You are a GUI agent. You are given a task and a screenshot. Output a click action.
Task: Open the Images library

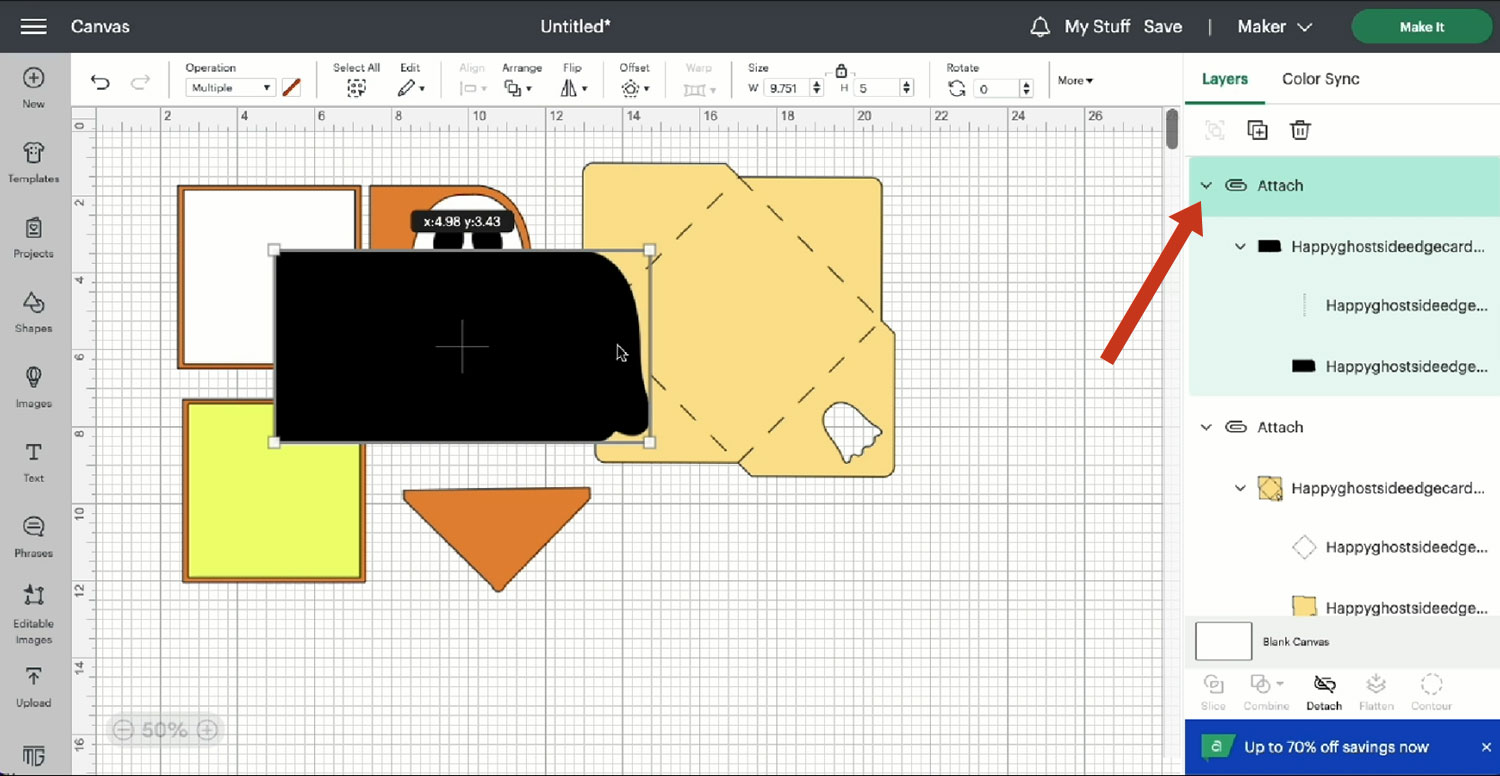click(33, 385)
